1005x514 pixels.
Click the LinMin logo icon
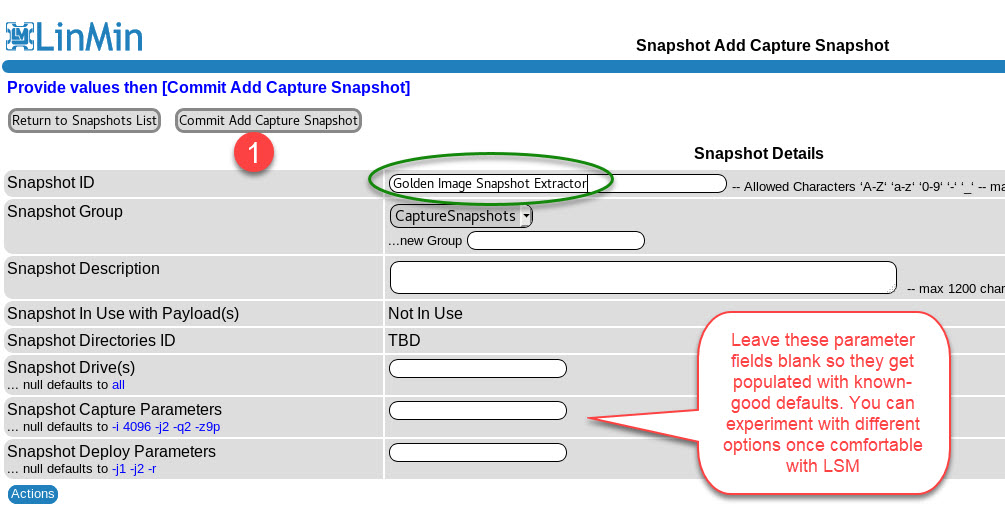coord(20,35)
